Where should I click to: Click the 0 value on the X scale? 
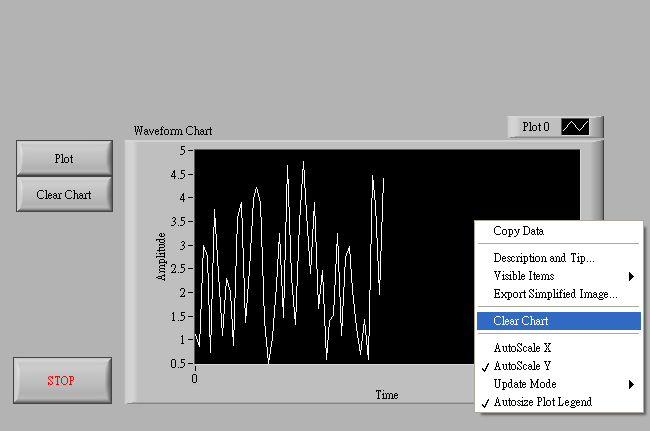[194, 378]
